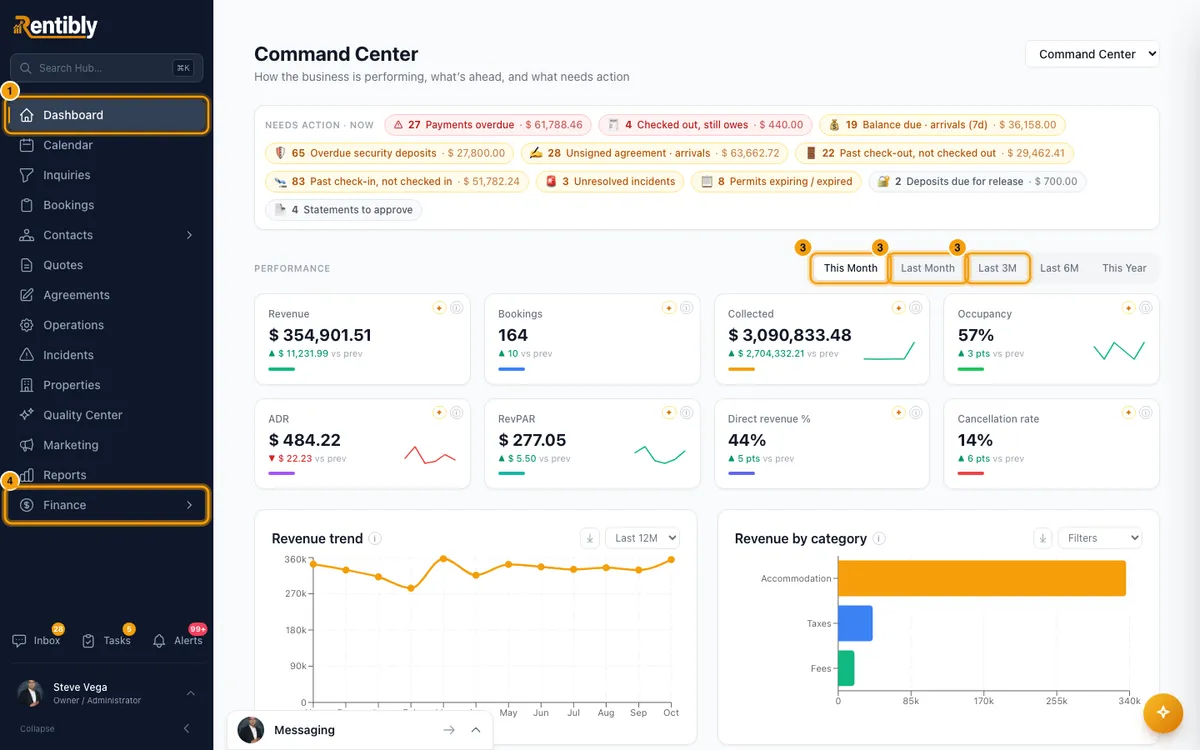This screenshot has width=1200, height=750.
Task: Open the Command Center view dropdown
Action: click(1092, 54)
